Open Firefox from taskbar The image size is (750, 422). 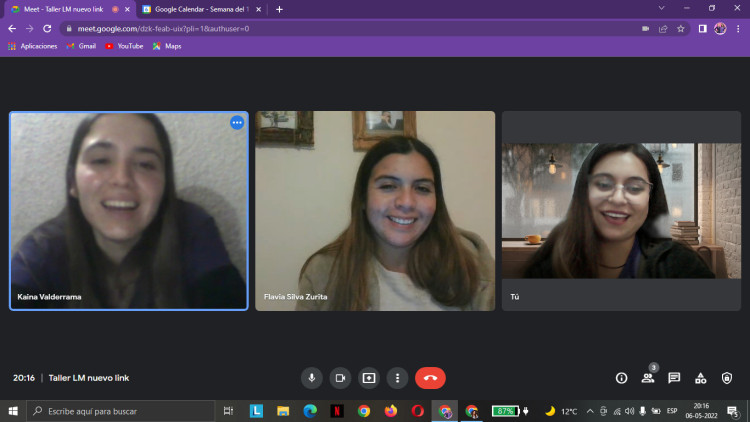pos(391,411)
